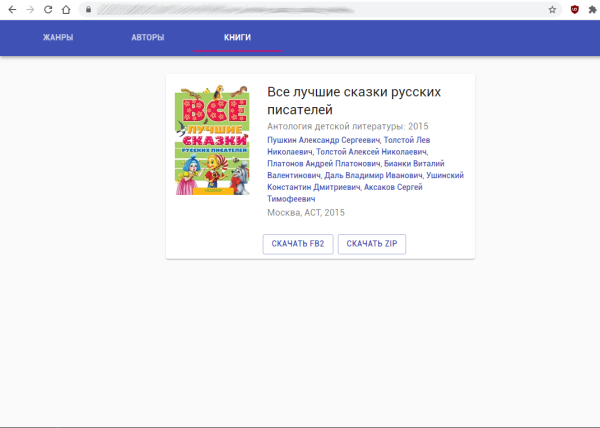600x428 pixels.
Task: Click the СКАЧАТЬ ZIP button
Action: tap(372, 244)
